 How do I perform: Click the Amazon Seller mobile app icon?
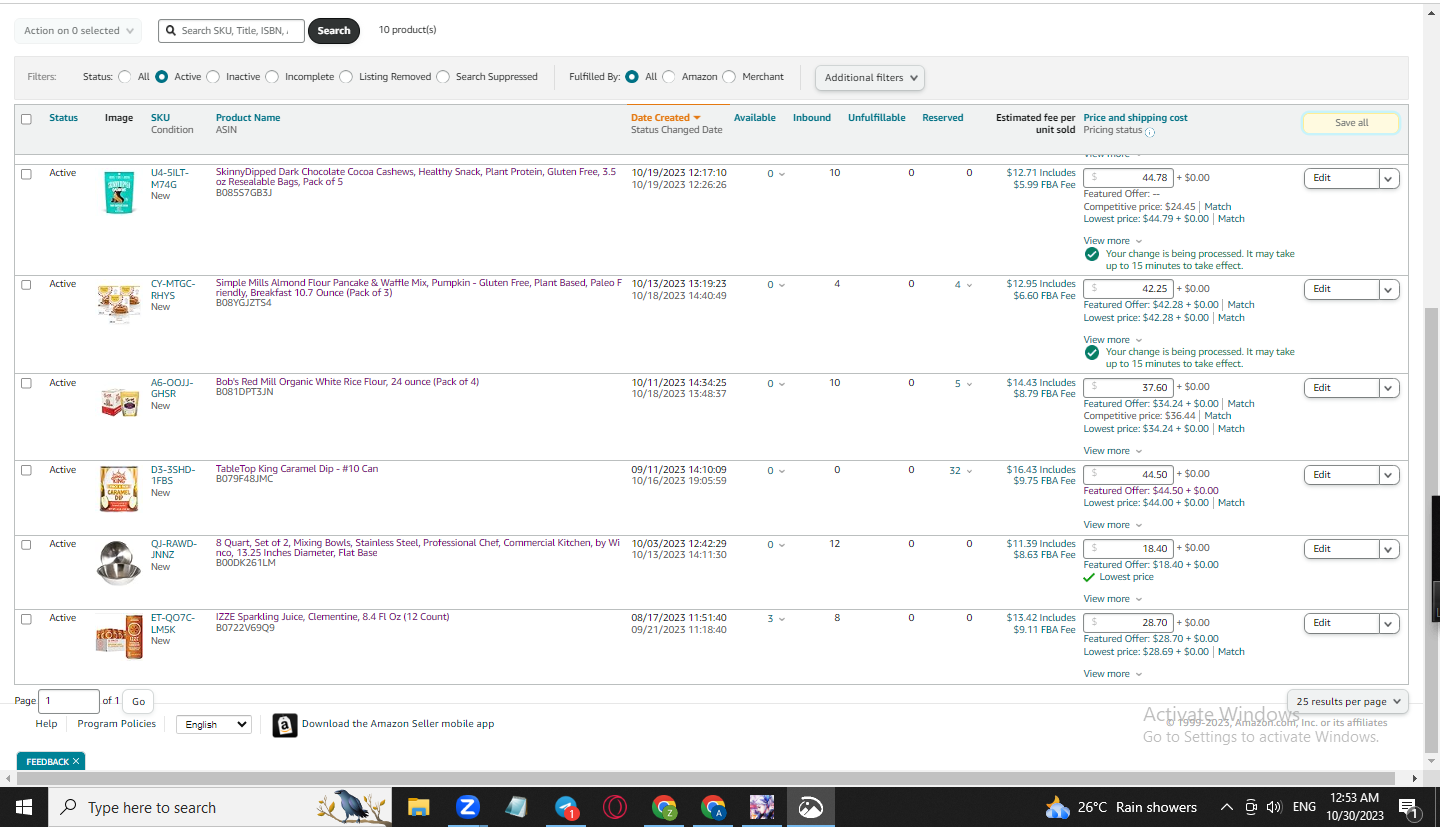[x=285, y=725]
